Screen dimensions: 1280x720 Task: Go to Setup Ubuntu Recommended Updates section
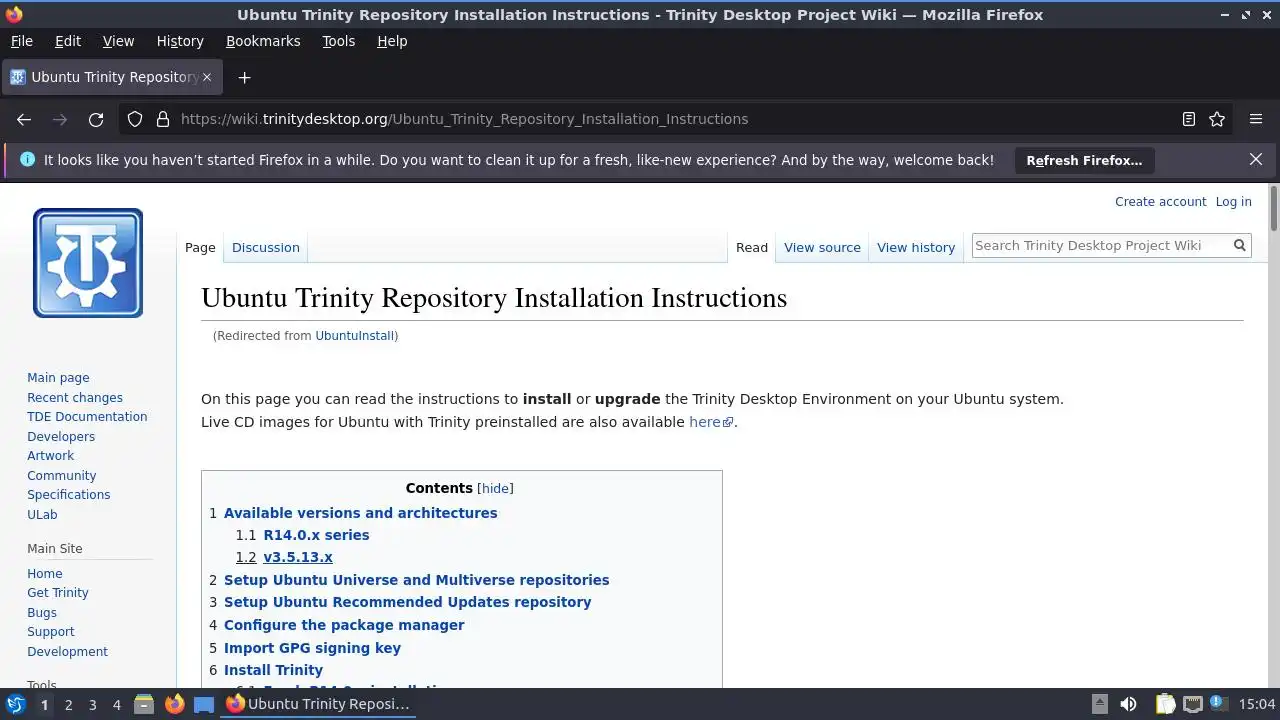(x=407, y=602)
